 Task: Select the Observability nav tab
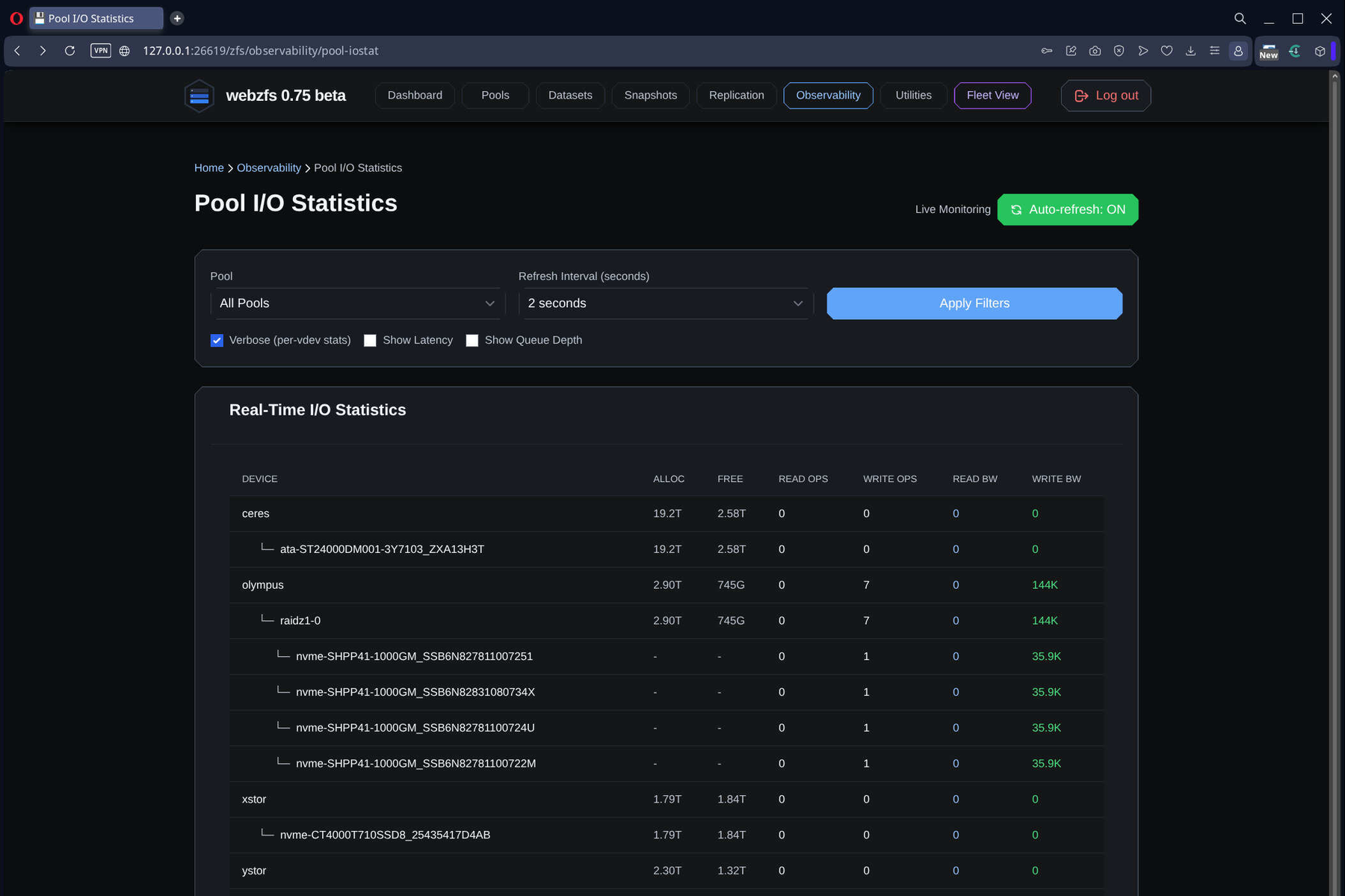828,96
